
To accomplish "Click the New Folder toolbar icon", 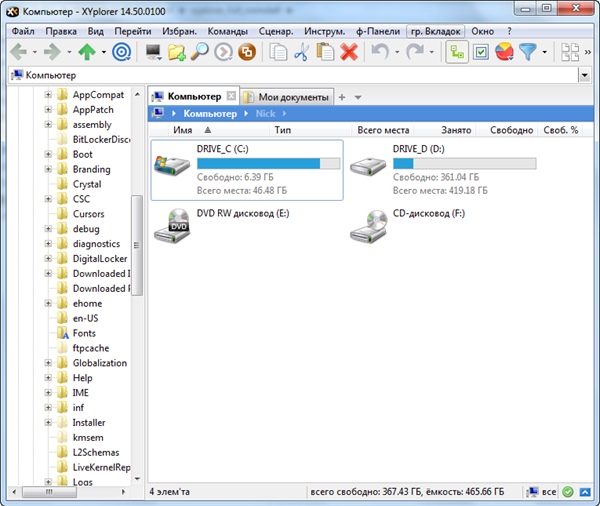I will (177, 51).
